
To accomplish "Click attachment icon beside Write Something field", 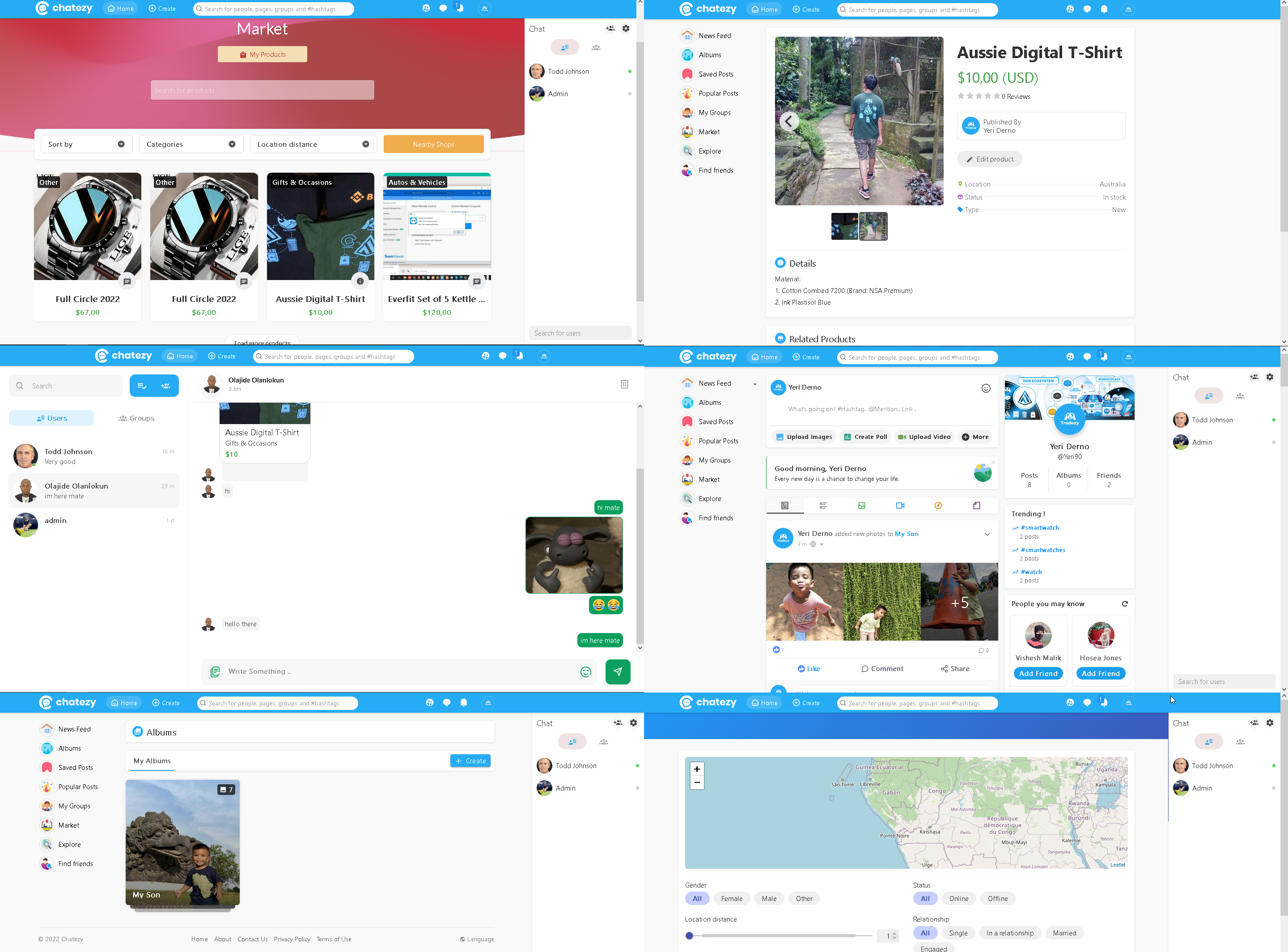I will pyautogui.click(x=216, y=671).
